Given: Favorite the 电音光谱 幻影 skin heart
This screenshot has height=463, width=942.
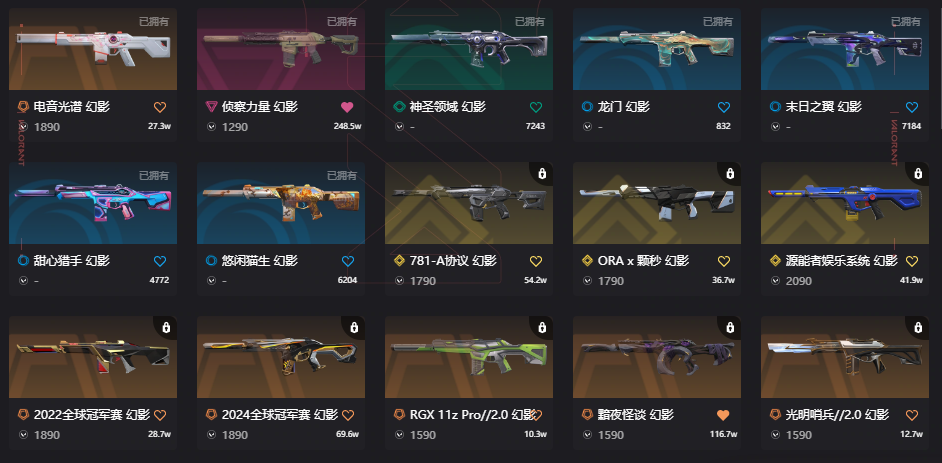Looking at the screenshot, I should point(160,107).
